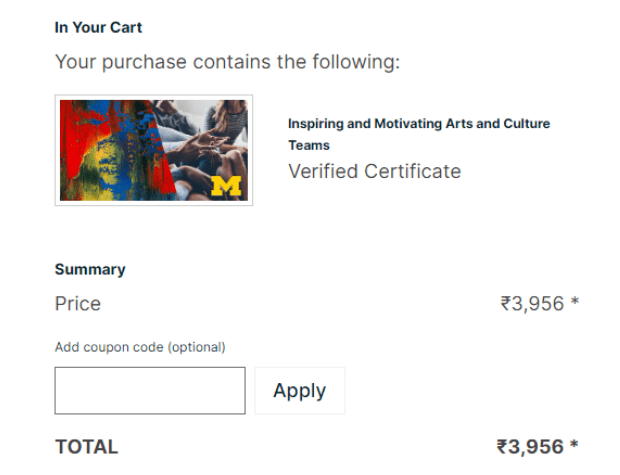Click the bold ₹3,956 total amount
Image resolution: width=620 pixels, height=475 pixels.
530,447
